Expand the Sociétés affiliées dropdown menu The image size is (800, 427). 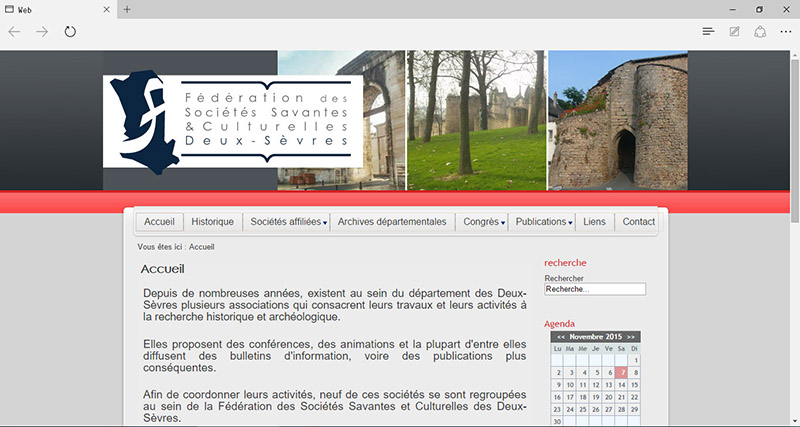(289, 222)
